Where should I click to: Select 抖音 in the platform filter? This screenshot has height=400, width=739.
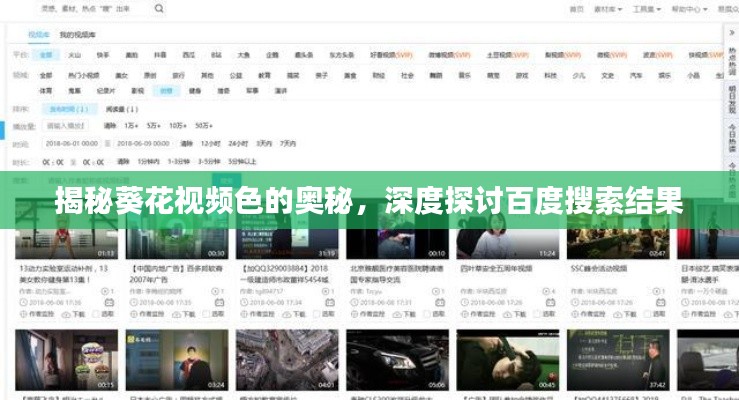coord(160,55)
